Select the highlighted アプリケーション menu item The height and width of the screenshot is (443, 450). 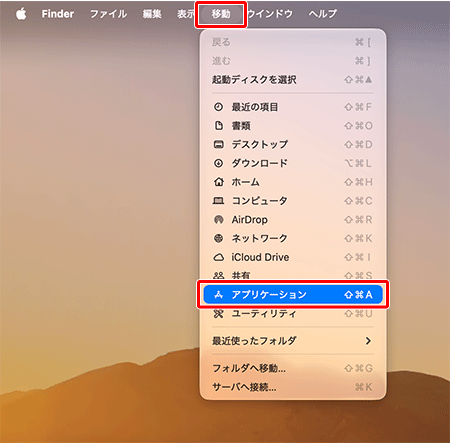coord(293,295)
